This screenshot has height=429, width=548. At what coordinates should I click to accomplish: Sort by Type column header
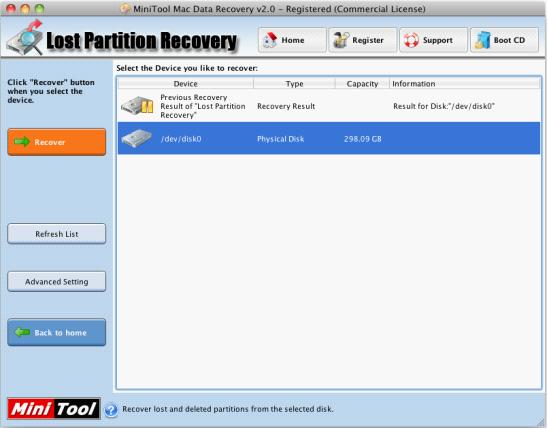pos(294,84)
